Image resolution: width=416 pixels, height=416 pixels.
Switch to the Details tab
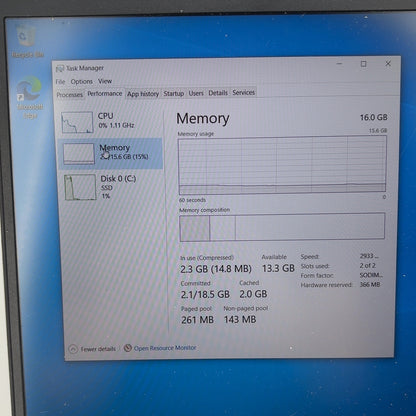coord(218,93)
